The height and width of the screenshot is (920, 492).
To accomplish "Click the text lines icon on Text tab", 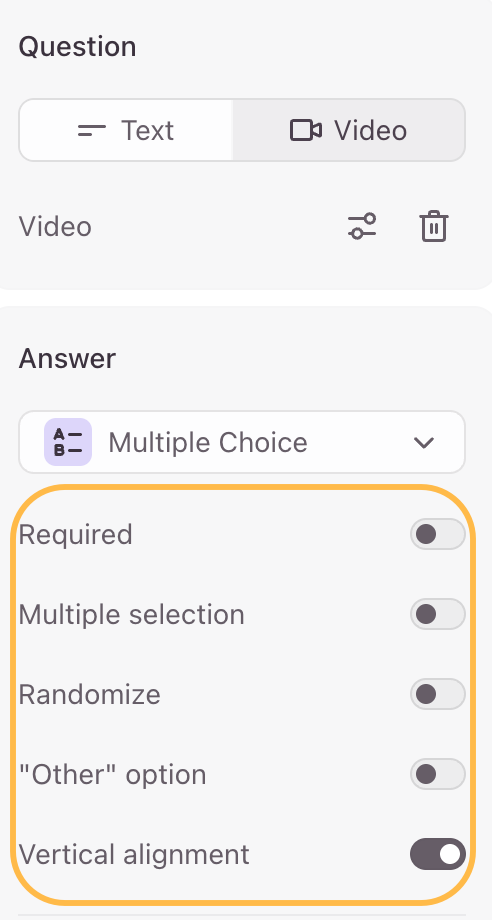I will [x=92, y=130].
